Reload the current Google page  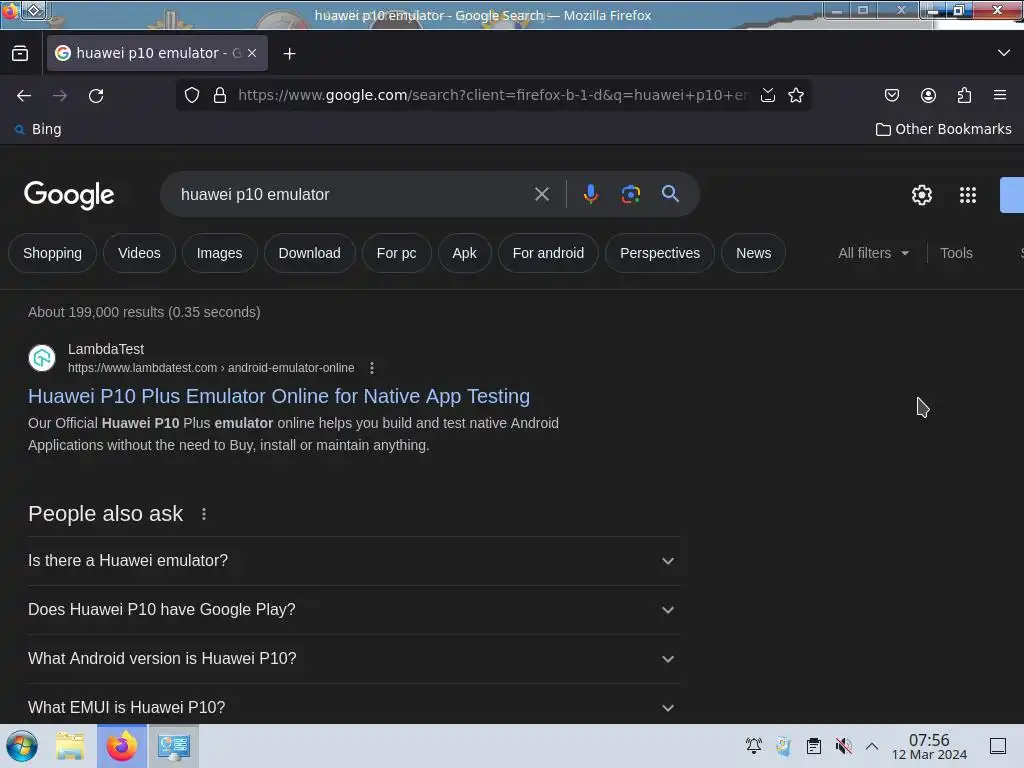click(96, 95)
